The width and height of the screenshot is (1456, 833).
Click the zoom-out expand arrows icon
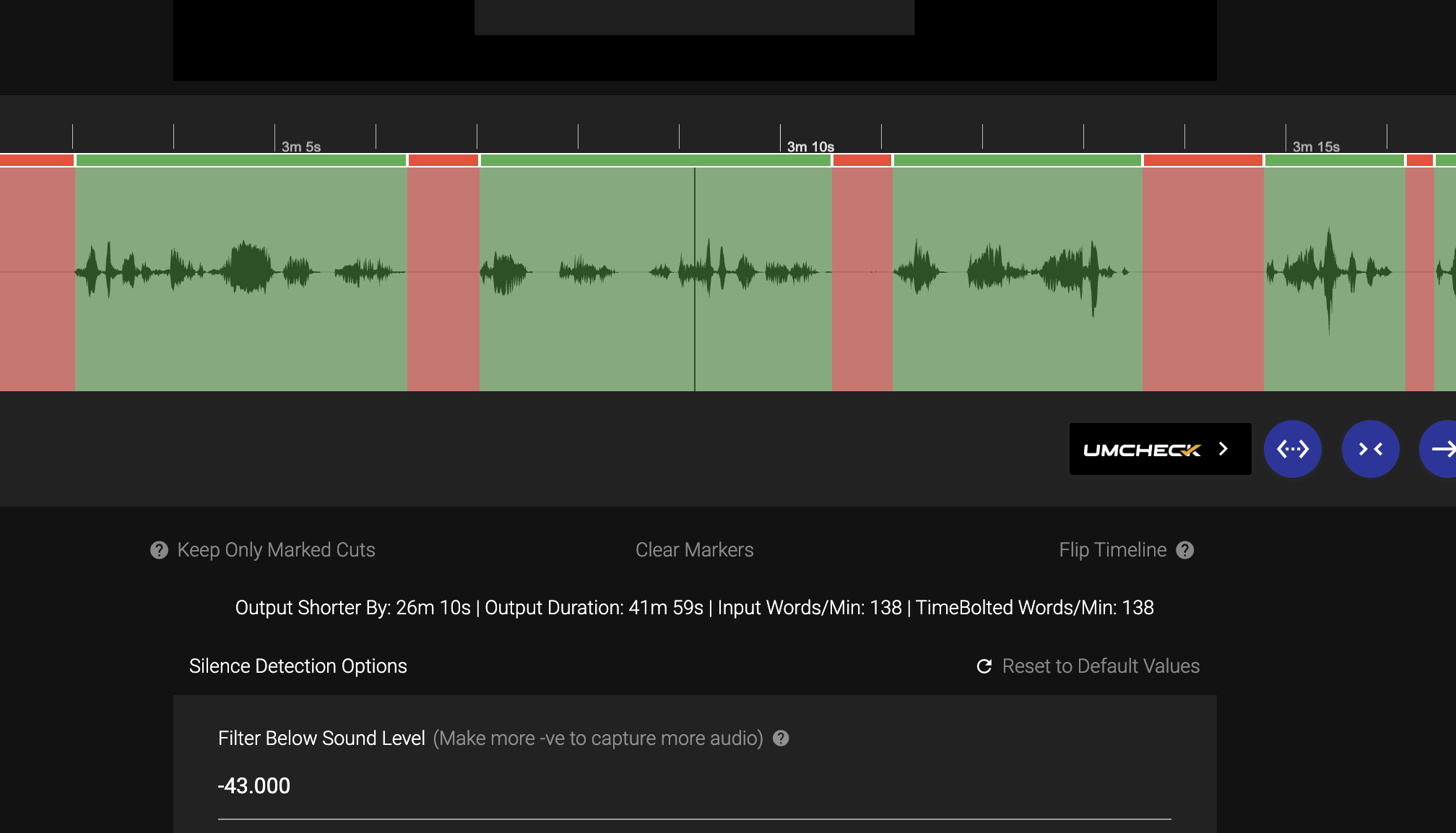(1293, 449)
